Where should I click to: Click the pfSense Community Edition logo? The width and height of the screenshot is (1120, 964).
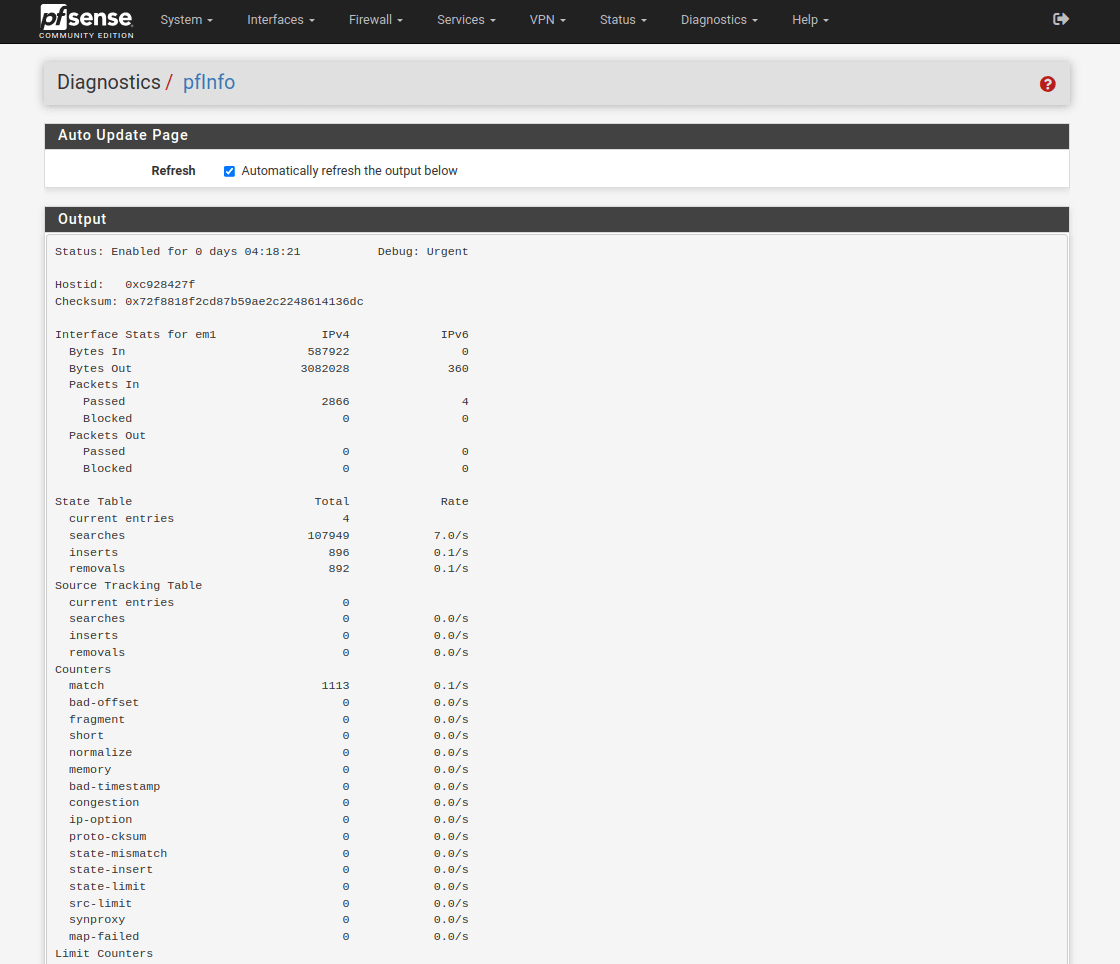[86, 21]
